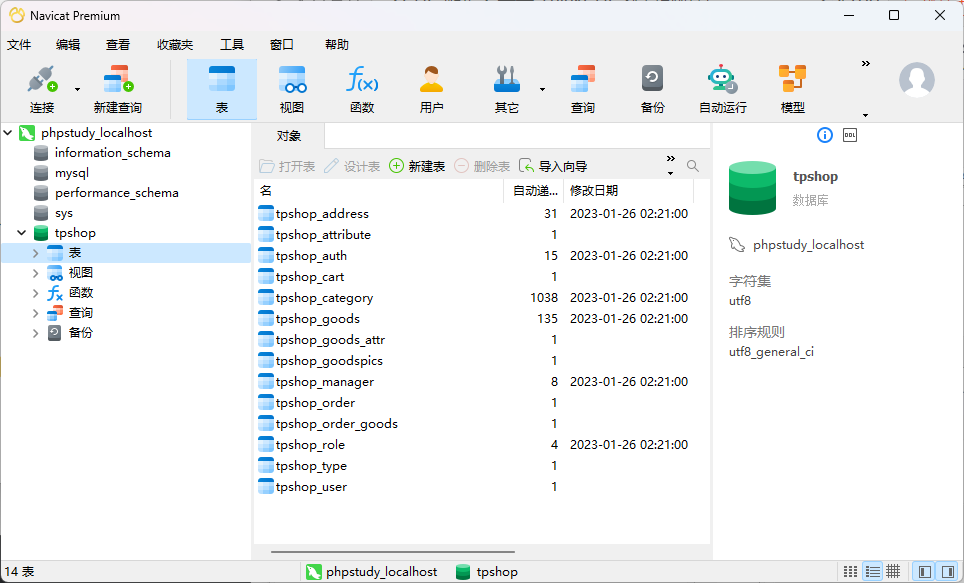Image resolution: width=964 pixels, height=583 pixels.
Task: Click the horizontal scrollbar under the table list
Action: pyautogui.click(x=392, y=552)
